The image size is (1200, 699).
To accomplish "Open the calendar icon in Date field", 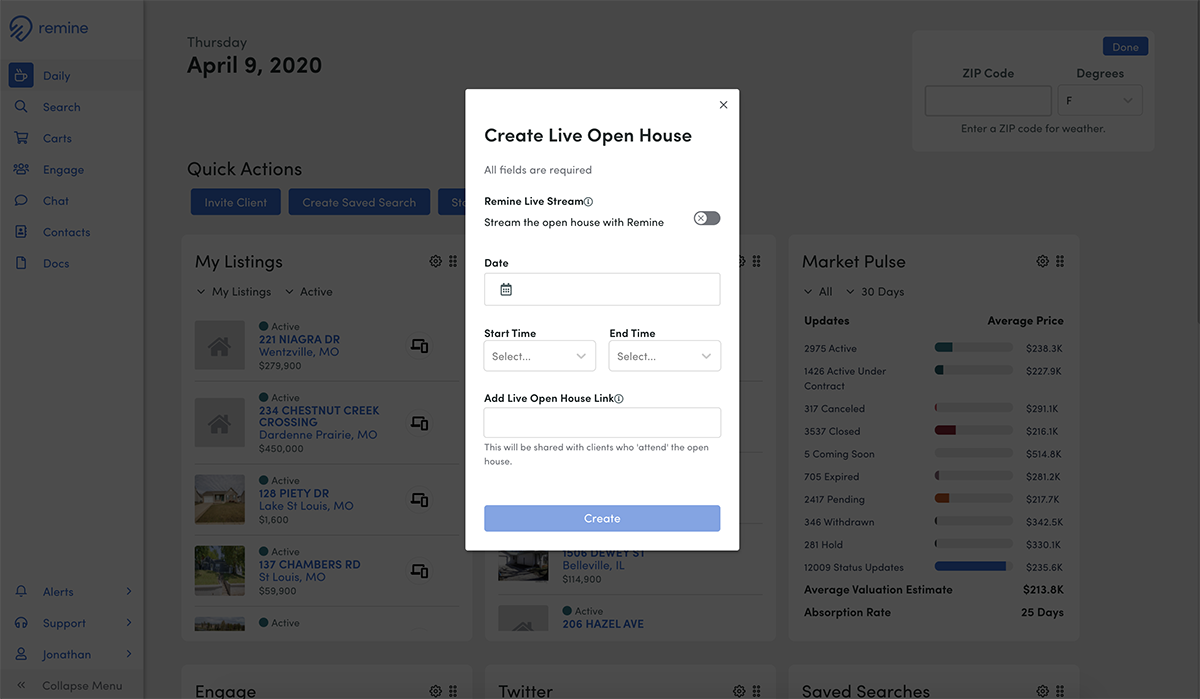I will point(506,290).
